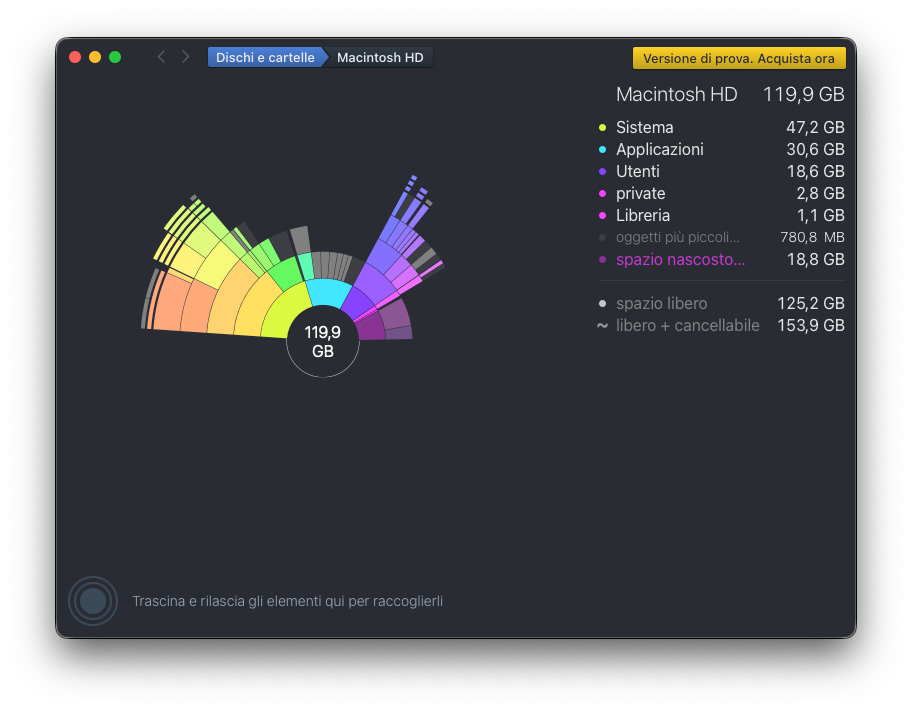Click the 153,9 GB value
Screen dimensions: 912x712
(811, 326)
